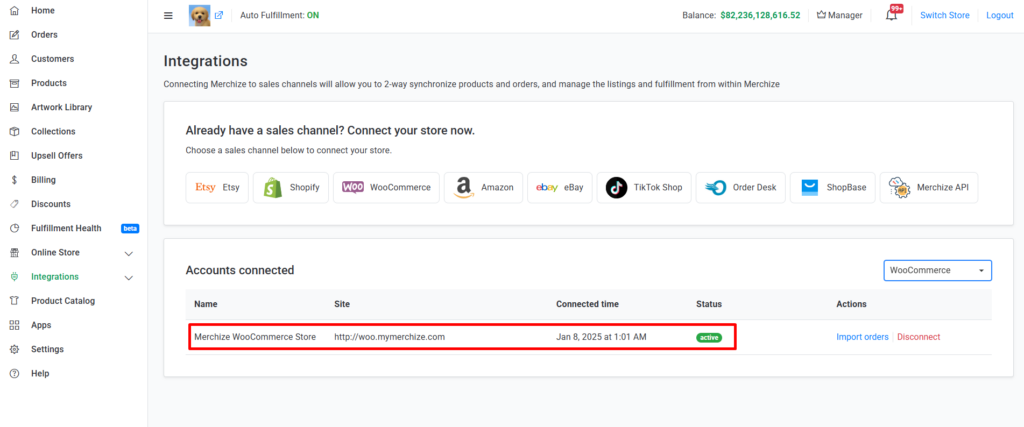Open Billing menu item
Screen dimensions: 1024x427
pyautogui.click(x=43, y=180)
